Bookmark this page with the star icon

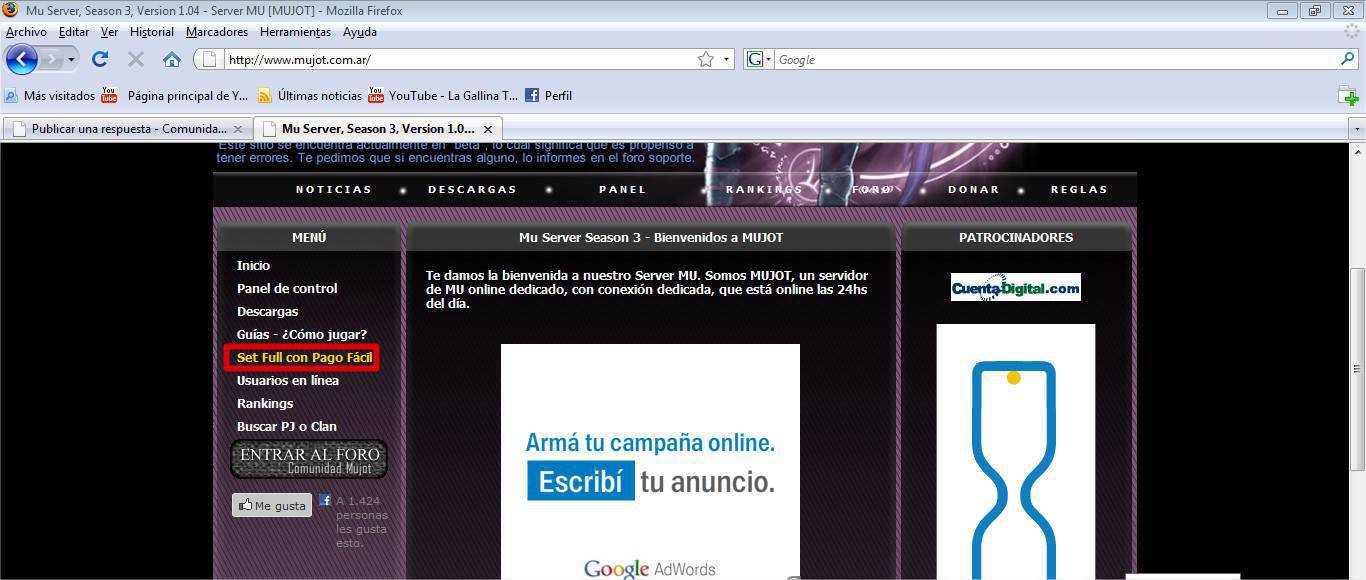[706, 59]
